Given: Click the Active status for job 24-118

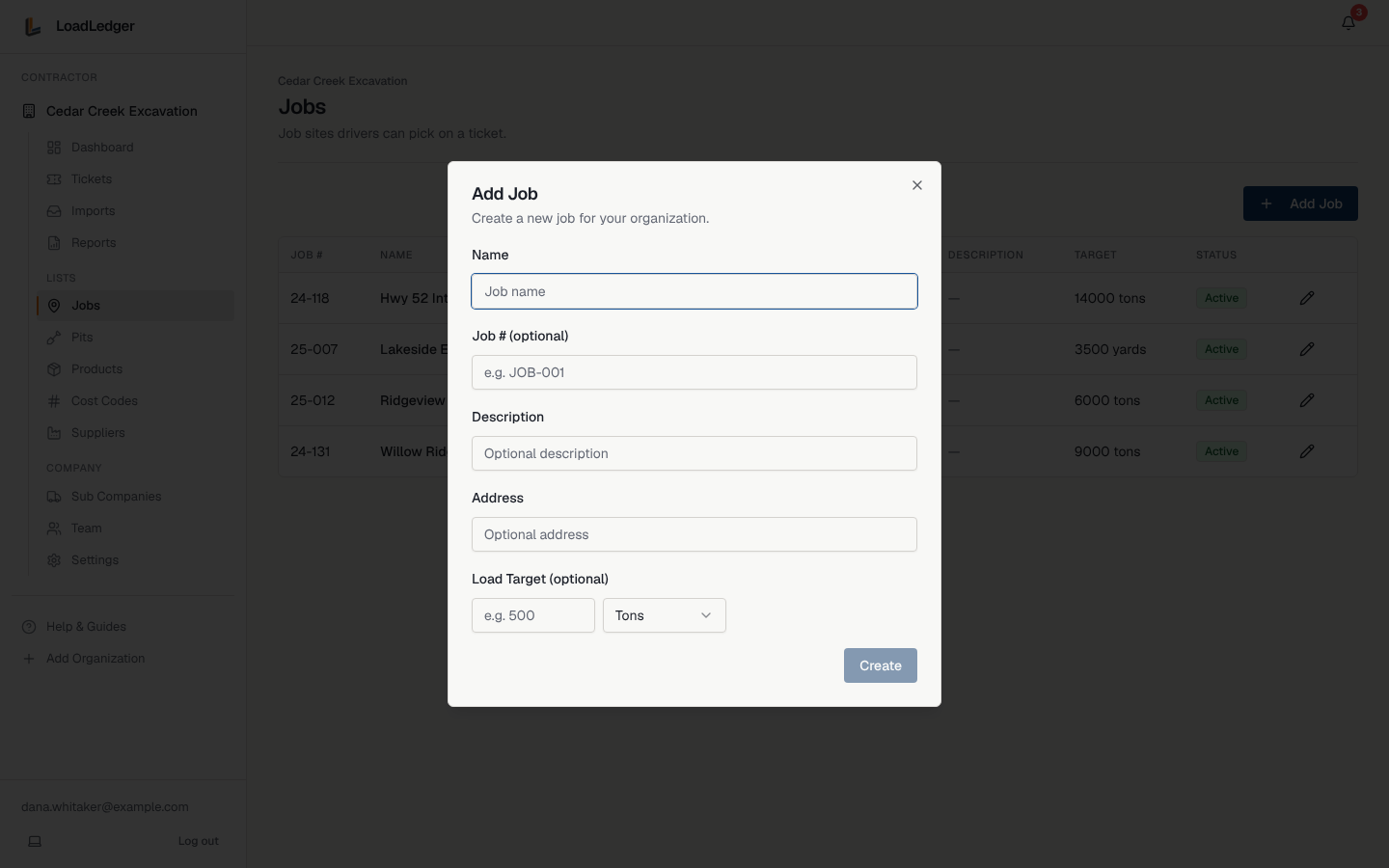Looking at the screenshot, I should [1221, 298].
